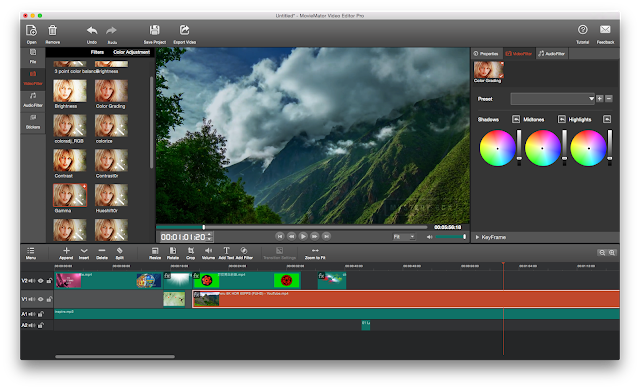Click the Feedback envelope icon
Screen dimensions: 640x389
click(x=605, y=30)
